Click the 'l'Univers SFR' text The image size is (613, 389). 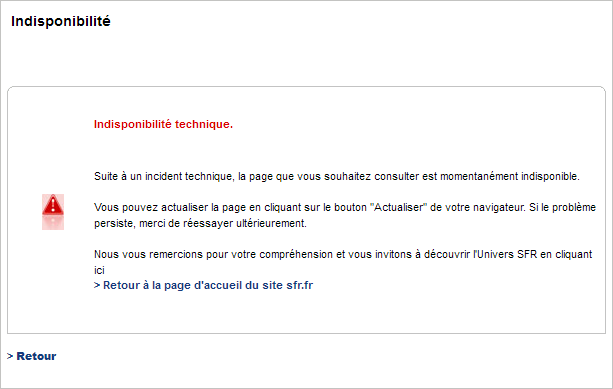click(x=505, y=255)
